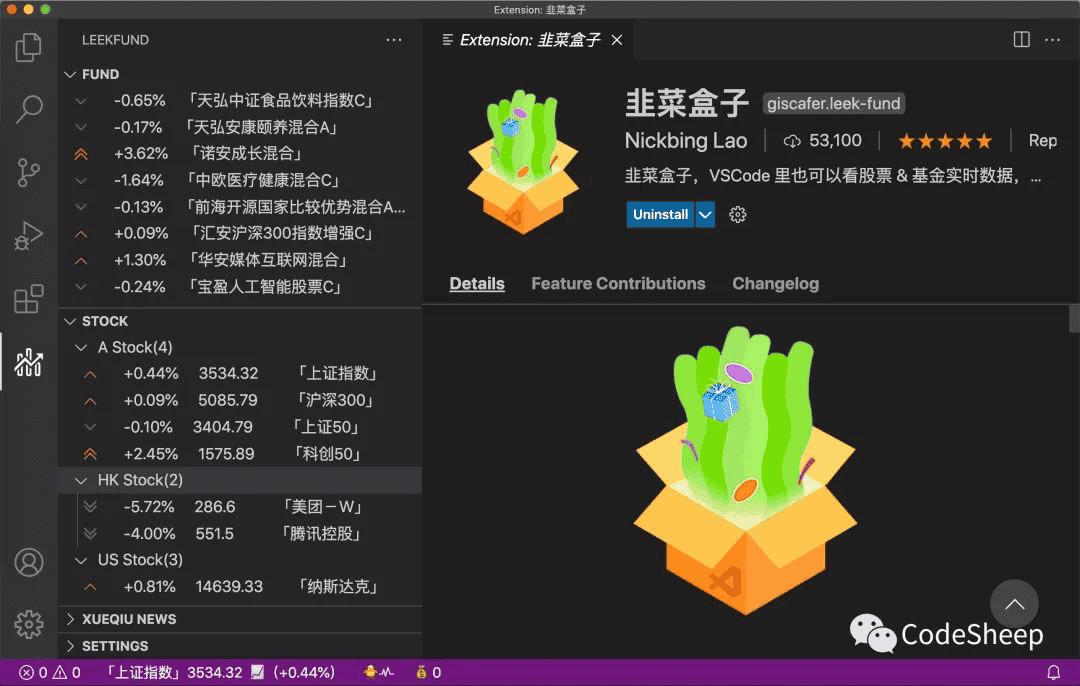Select HK stock 腾讯控股
The image size is (1080, 686).
tap(240, 534)
